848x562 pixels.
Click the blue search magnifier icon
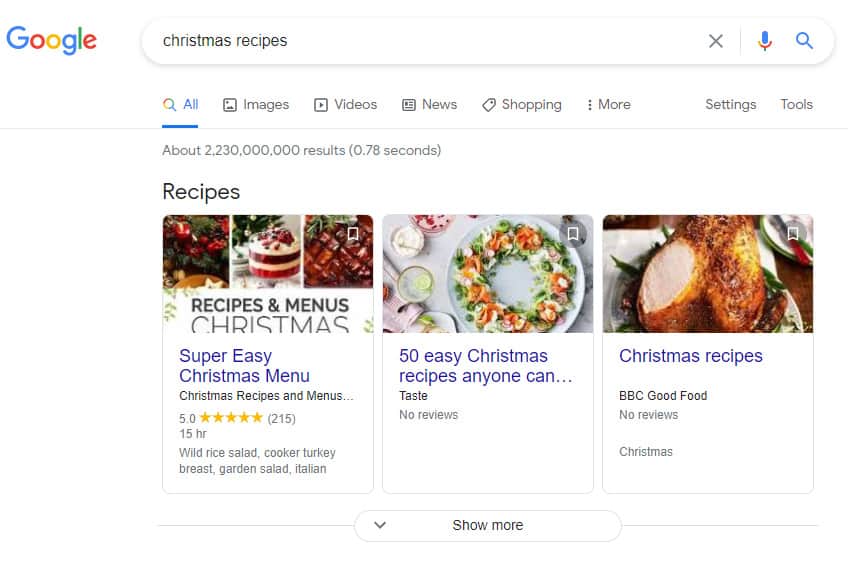[805, 41]
